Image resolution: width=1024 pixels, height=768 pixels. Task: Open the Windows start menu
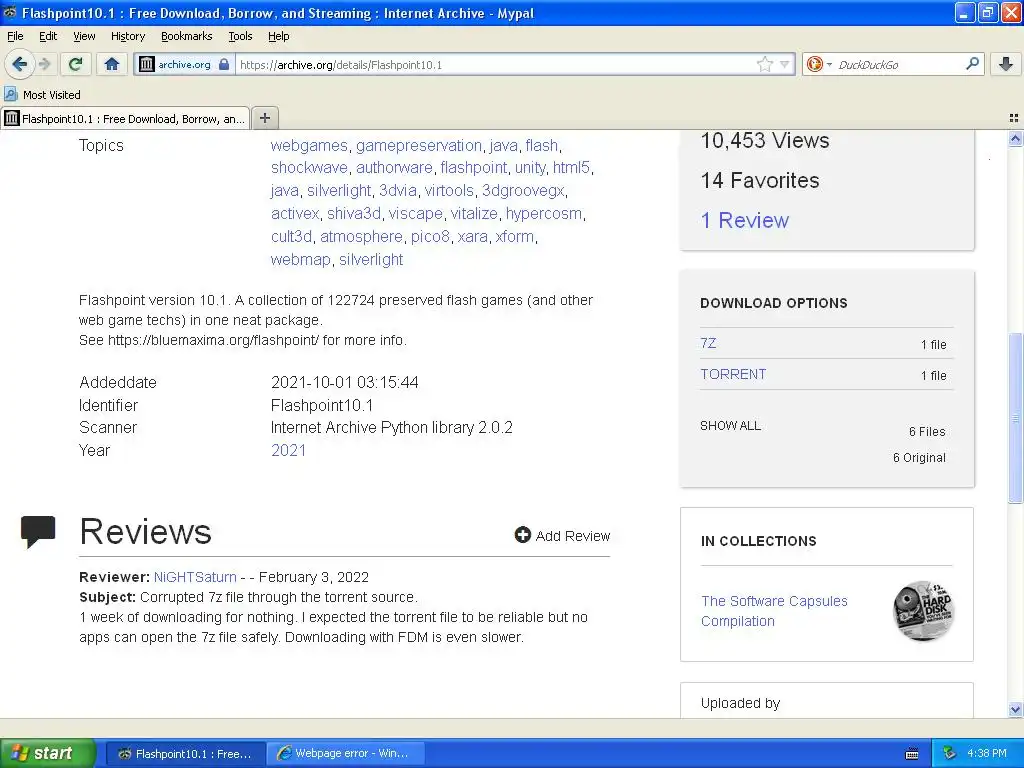coord(47,753)
